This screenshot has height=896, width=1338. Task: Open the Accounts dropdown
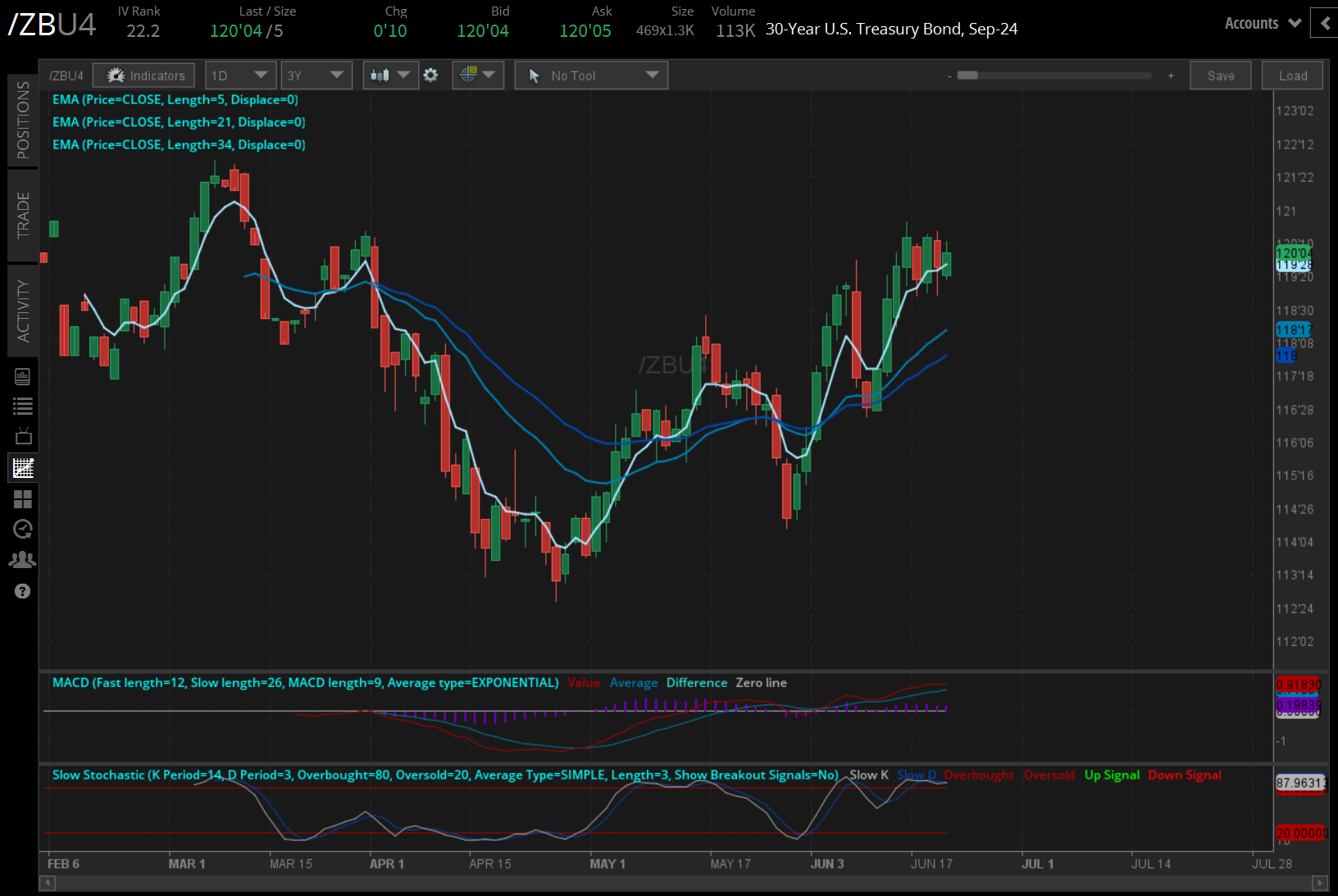[1260, 23]
